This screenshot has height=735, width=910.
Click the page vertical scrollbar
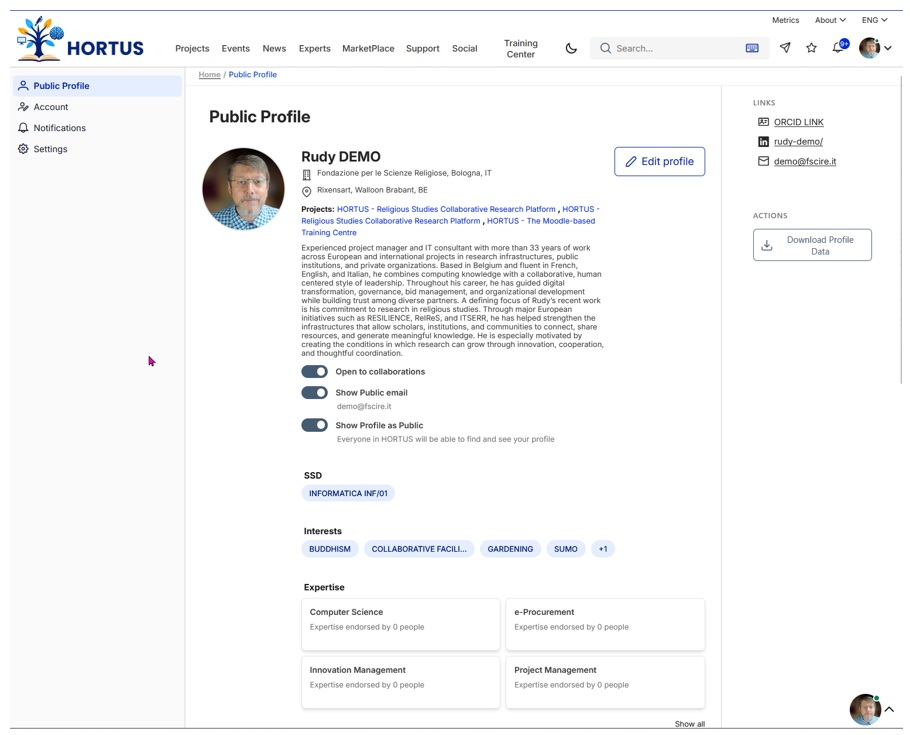coord(901,232)
